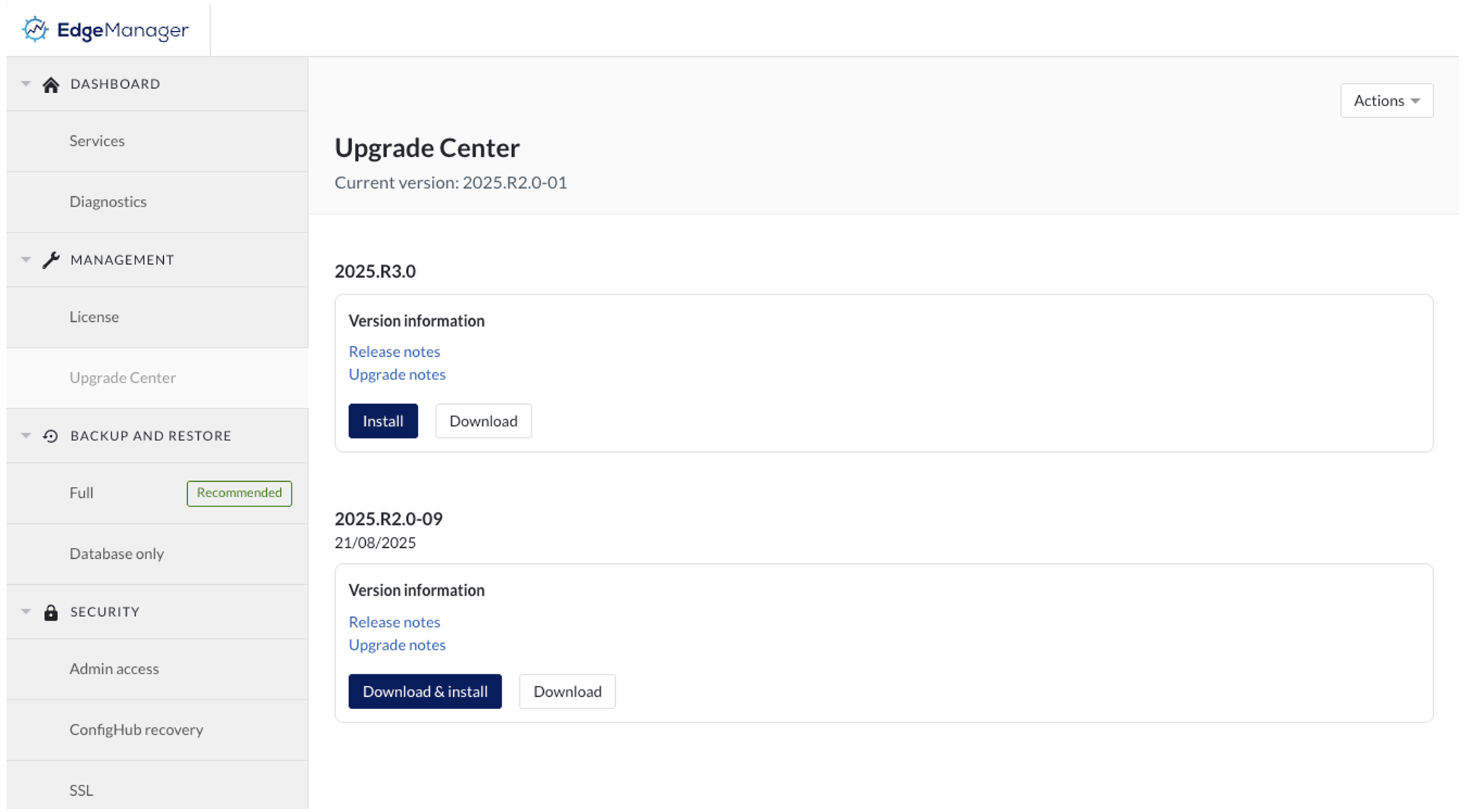
Task: Open the Actions dropdown
Action: click(x=1386, y=100)
